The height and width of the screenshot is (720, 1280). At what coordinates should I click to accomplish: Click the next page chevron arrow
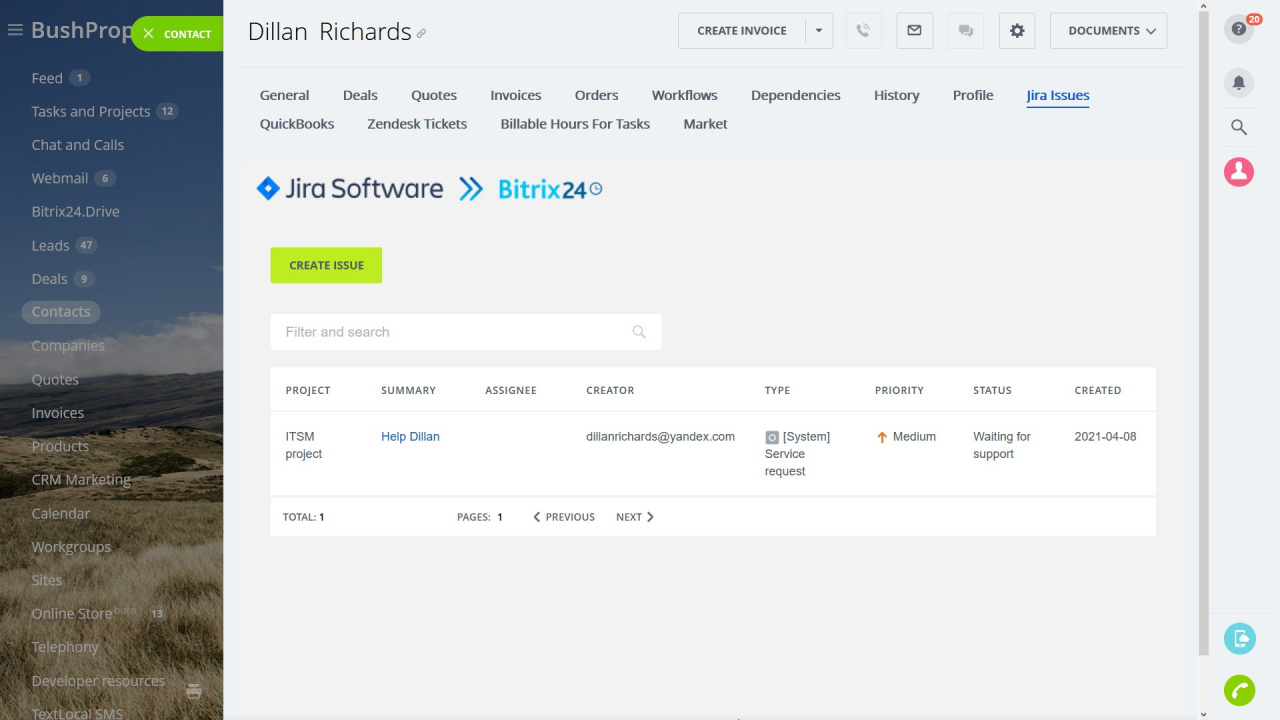tap(650, 517)
